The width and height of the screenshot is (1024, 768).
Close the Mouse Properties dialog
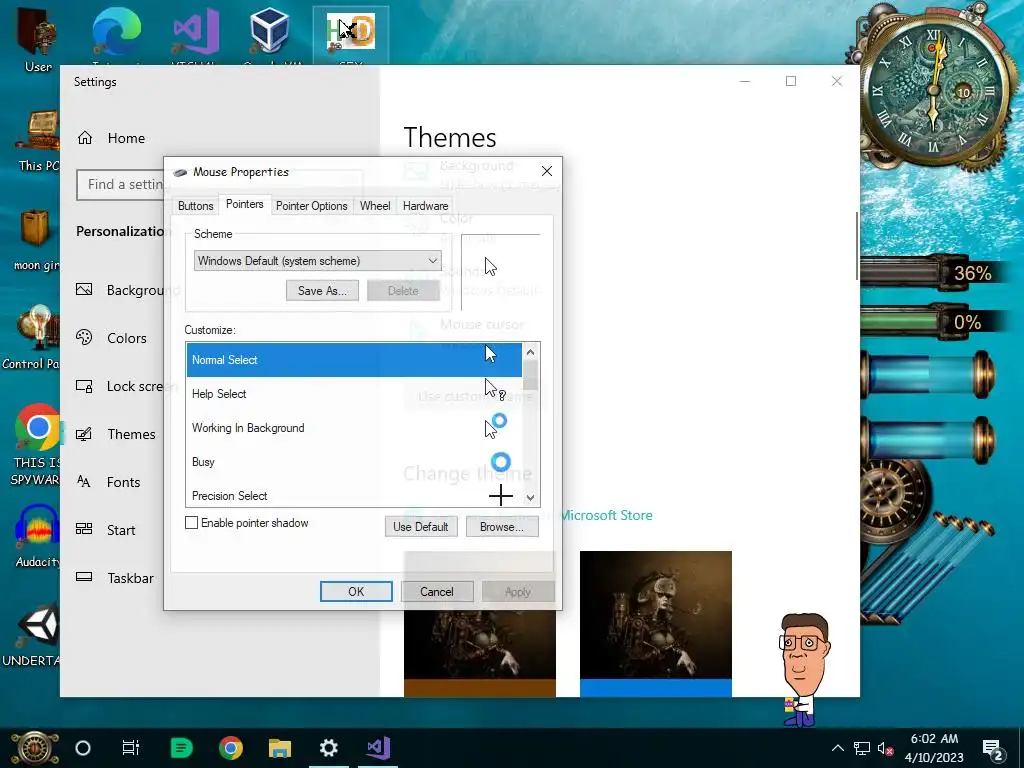(547, 171)
